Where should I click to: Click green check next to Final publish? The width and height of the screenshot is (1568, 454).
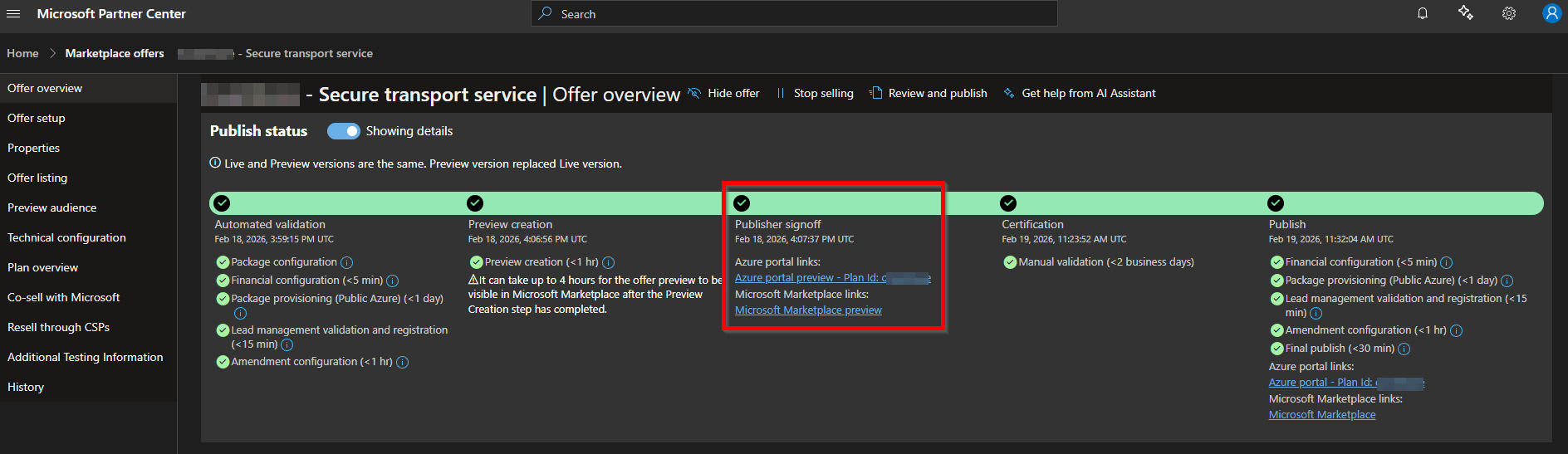tap(1277, 349)
